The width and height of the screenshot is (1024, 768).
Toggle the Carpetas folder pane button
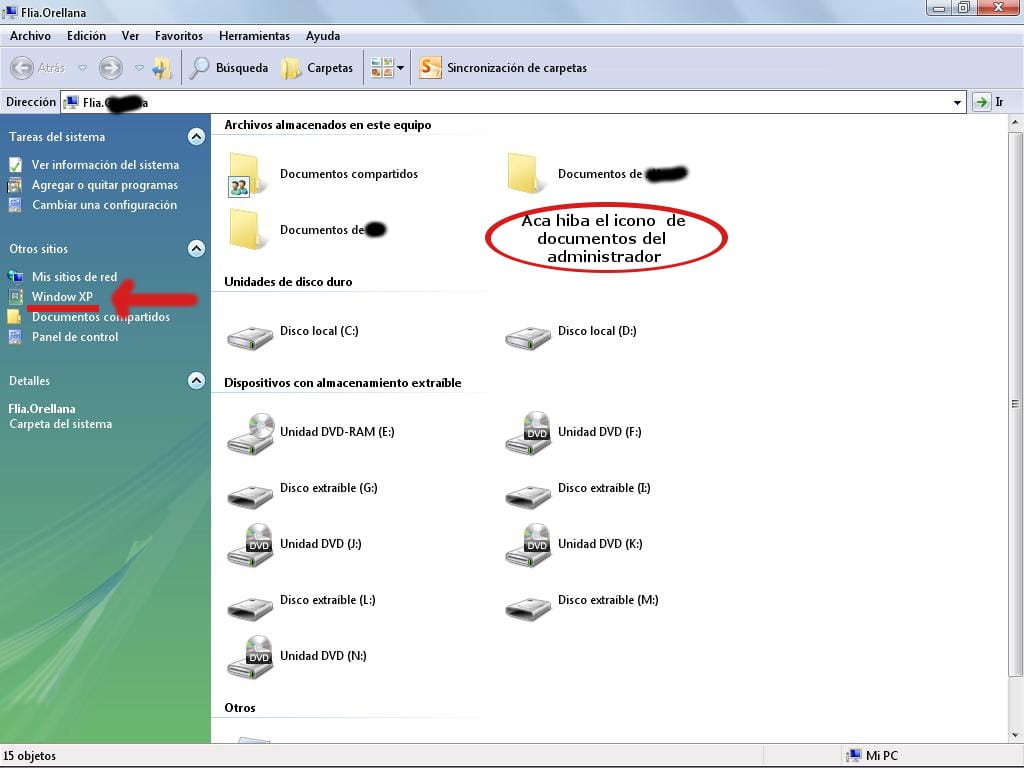click(317, 67)
